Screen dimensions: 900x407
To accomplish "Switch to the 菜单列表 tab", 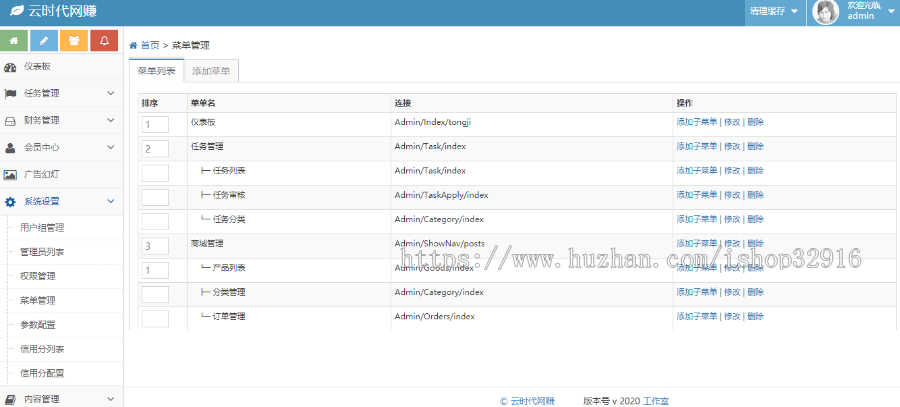I will click(x=157, y=71).
